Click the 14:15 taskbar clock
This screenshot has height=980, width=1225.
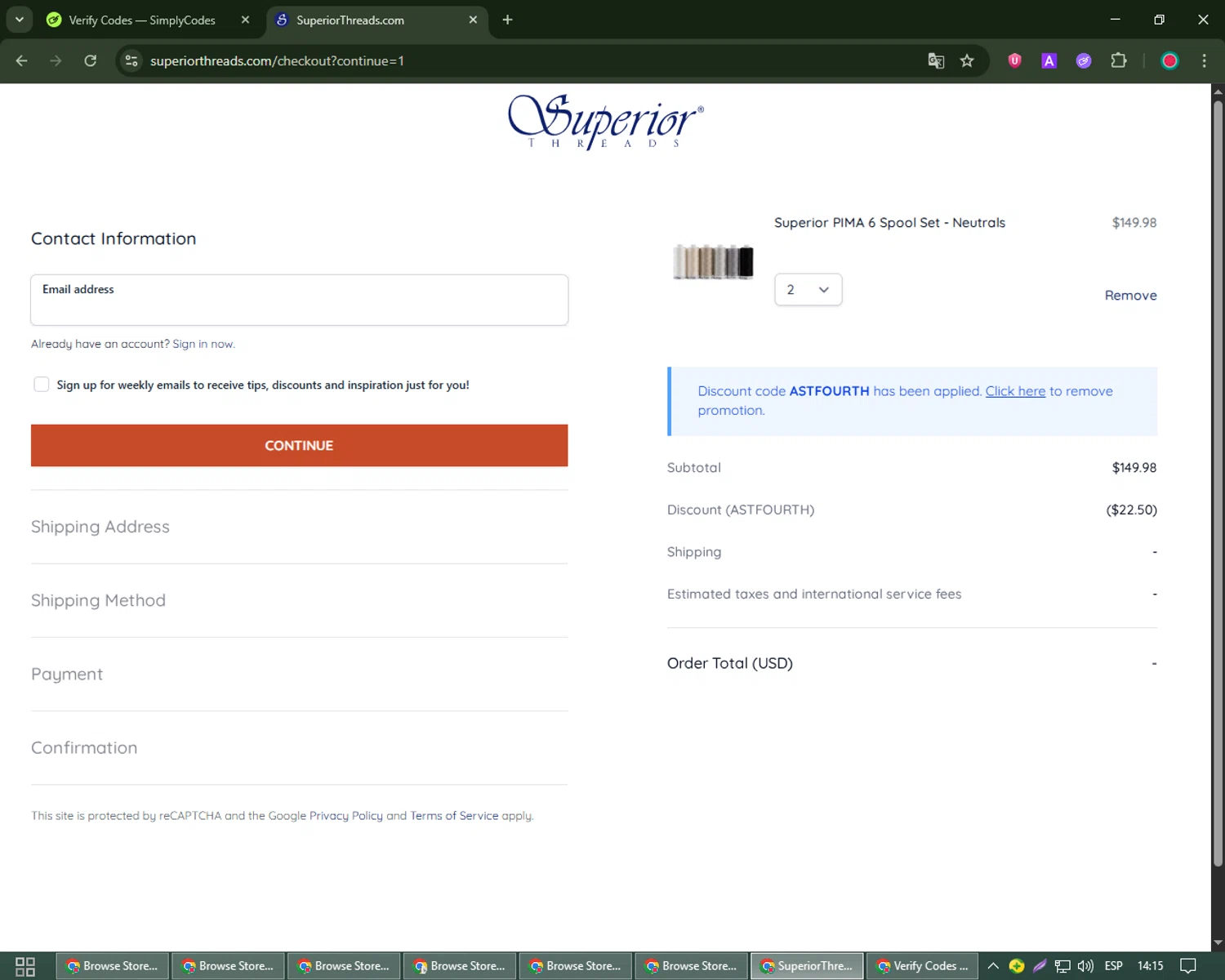[1150, 966]
